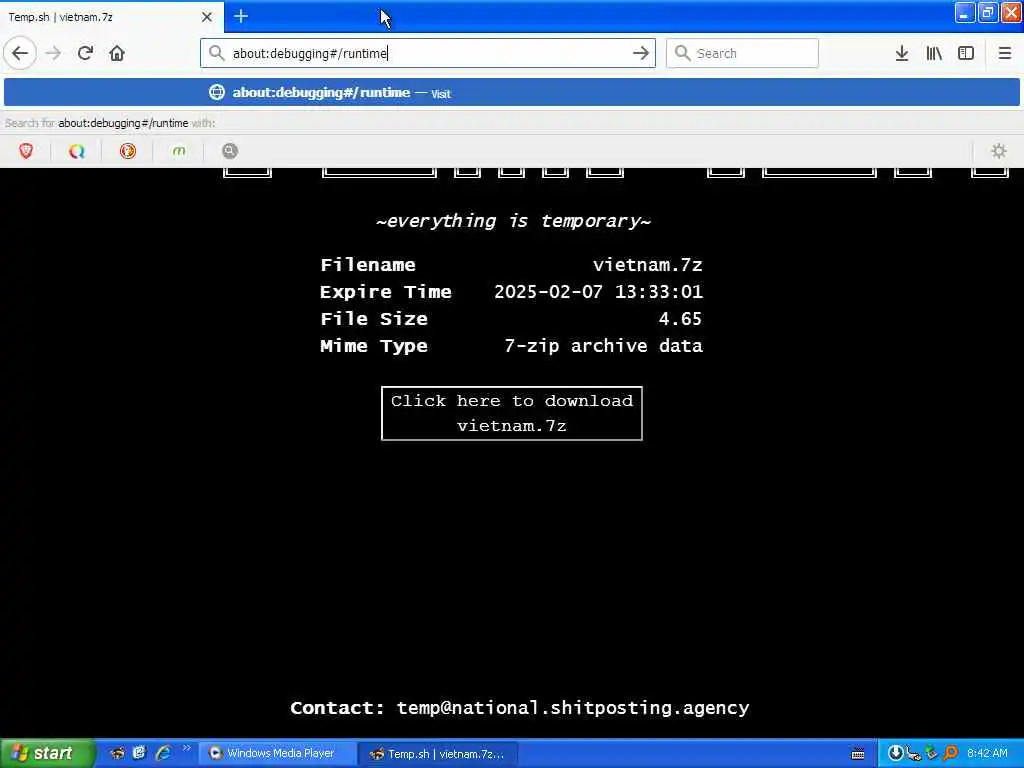Screen dimensions: 1024x768
Task: Reload the current page
Action: (85, 53)
